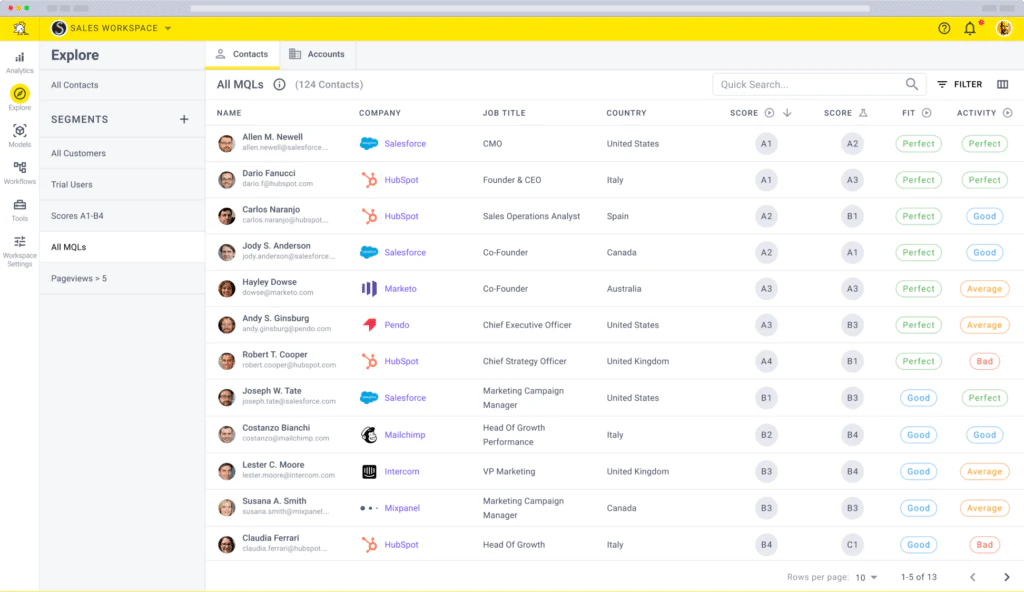Click the column manager icon beside Filter

1003,84
